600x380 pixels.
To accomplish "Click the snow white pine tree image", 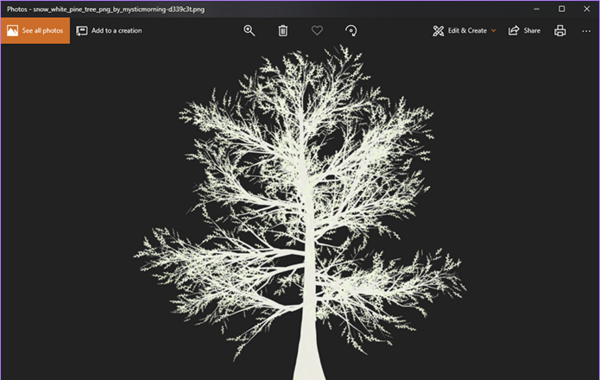I will tap(301, 212).
